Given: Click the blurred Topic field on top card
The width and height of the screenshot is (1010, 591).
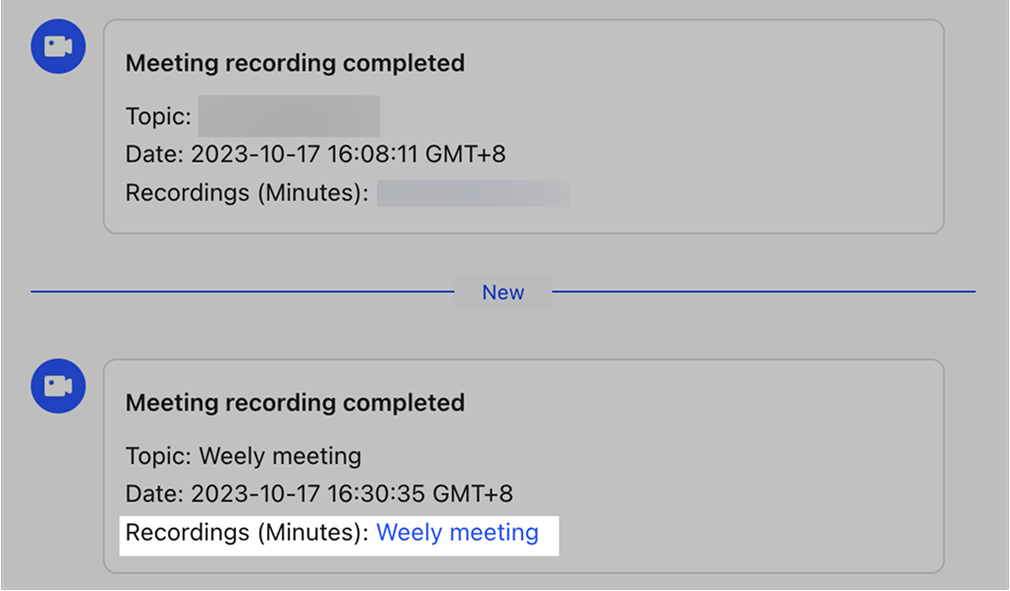Looking at the screenshot, I should tap(290, 115).
